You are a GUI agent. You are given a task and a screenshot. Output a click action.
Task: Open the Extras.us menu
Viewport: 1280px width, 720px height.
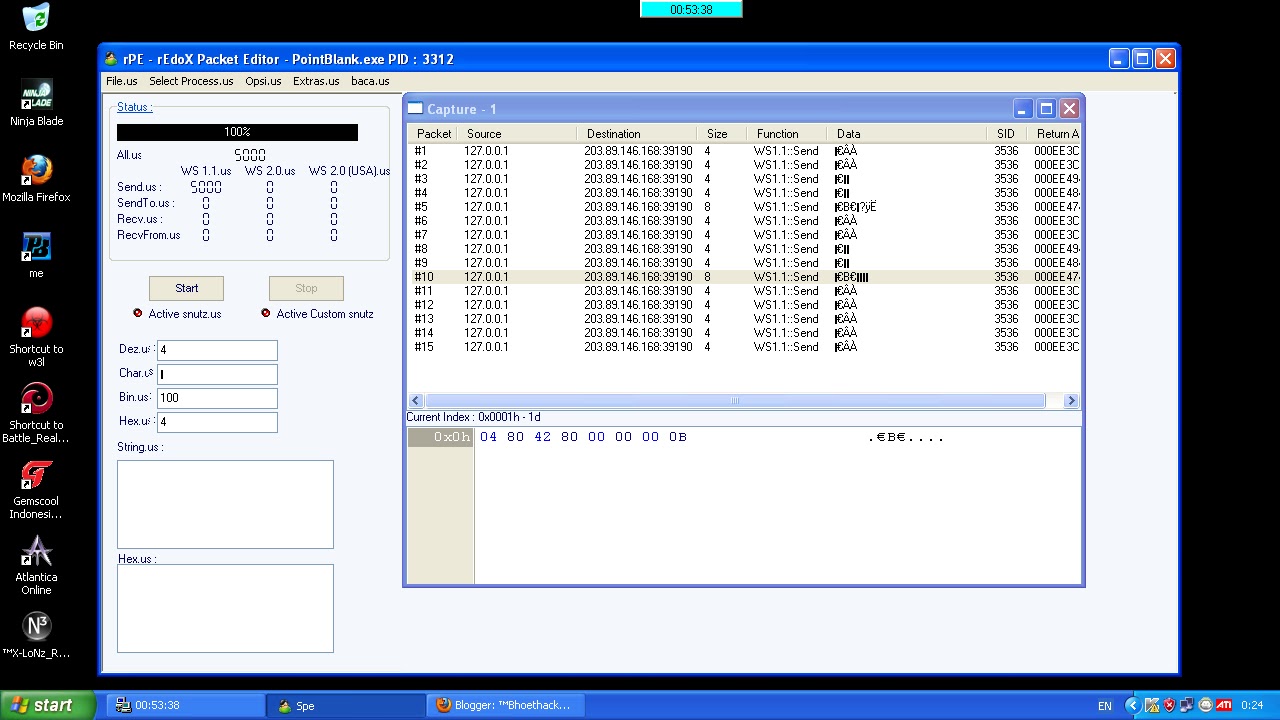[316, 81]
